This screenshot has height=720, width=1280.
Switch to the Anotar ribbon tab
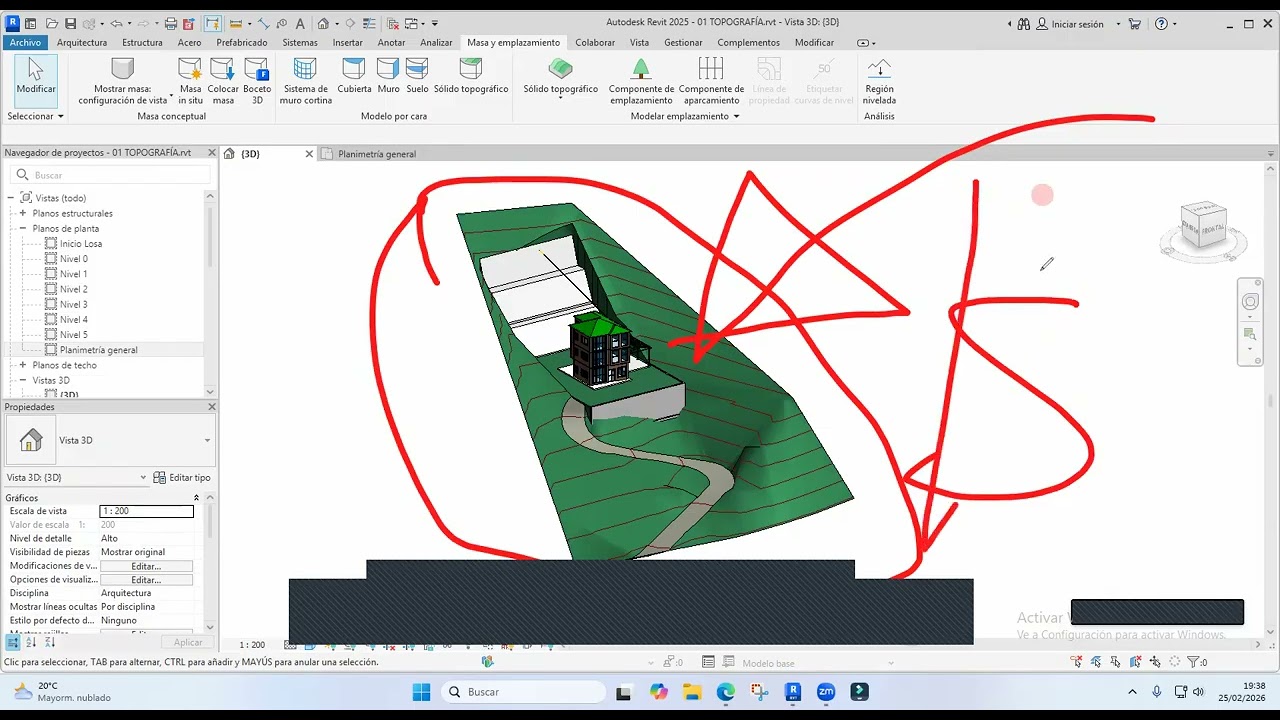click(391, 42)
